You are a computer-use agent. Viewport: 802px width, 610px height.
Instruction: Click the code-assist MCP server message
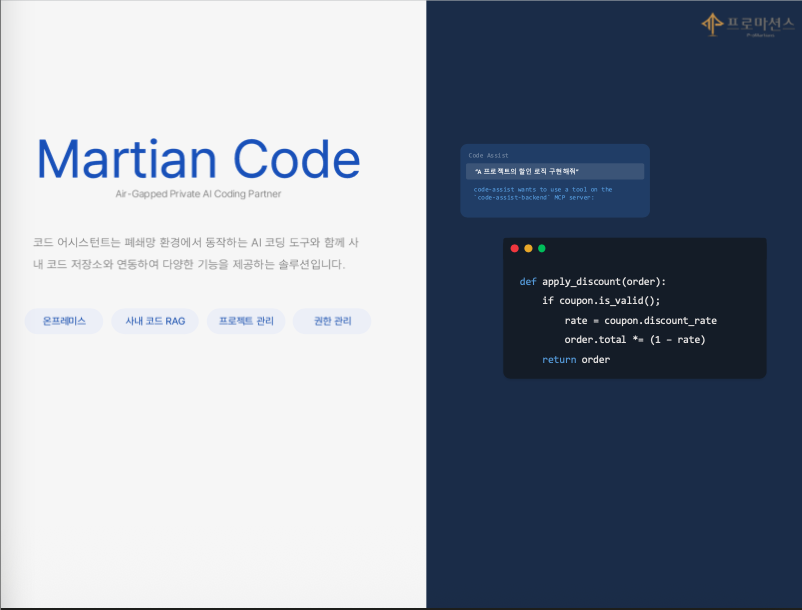pyautogui.click(x=543, y=193)
